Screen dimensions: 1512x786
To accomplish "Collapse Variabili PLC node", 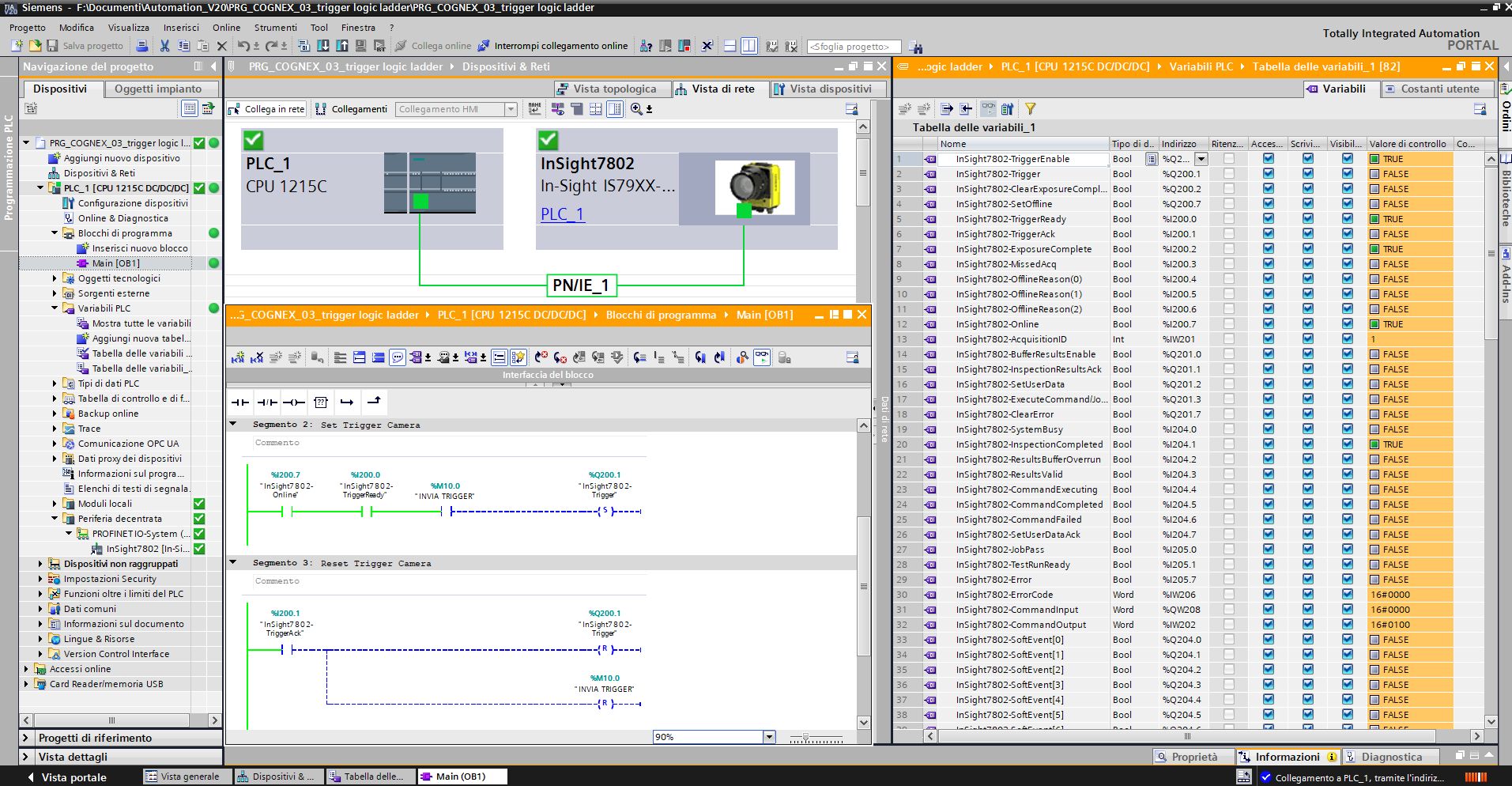I will point(55,308).
